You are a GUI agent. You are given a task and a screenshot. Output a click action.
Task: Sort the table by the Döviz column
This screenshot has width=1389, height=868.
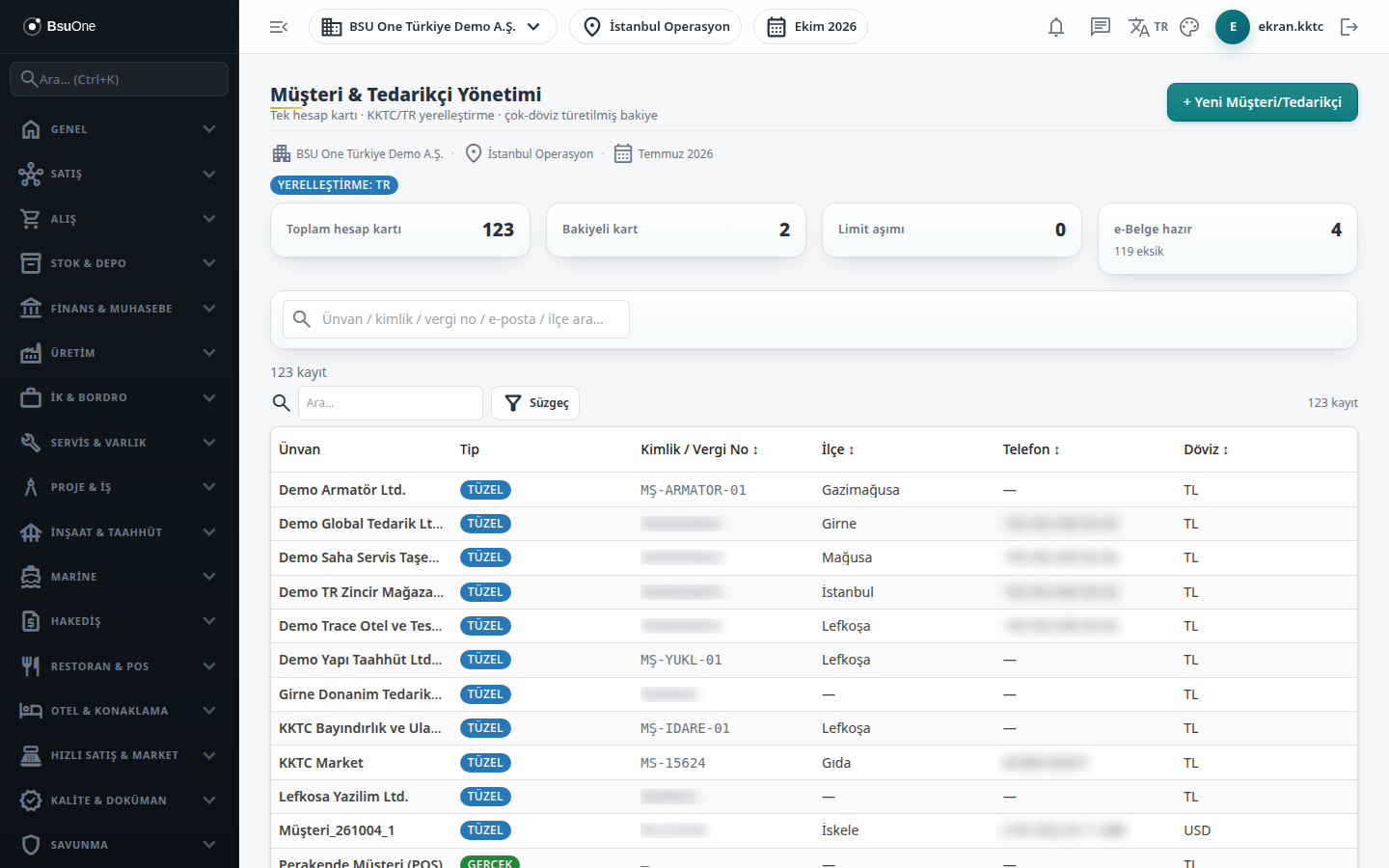[1206, 449]
